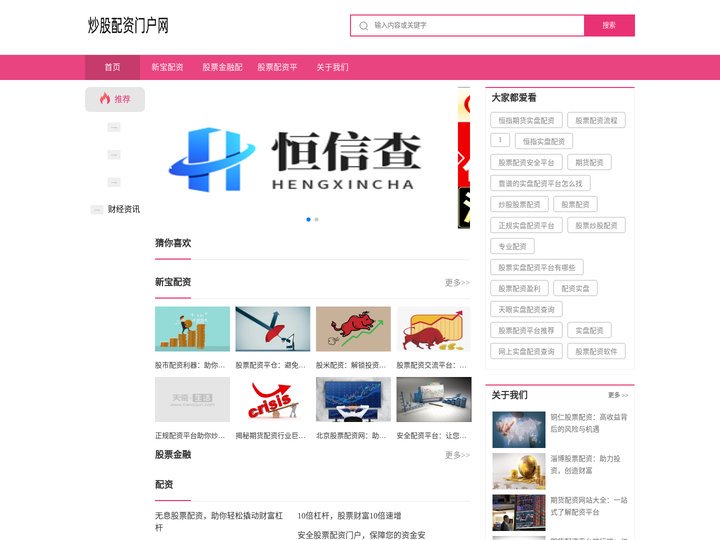Click the magnifier icon in the search box
This screenshot has width=720, height=540.
tap(364, 26)
